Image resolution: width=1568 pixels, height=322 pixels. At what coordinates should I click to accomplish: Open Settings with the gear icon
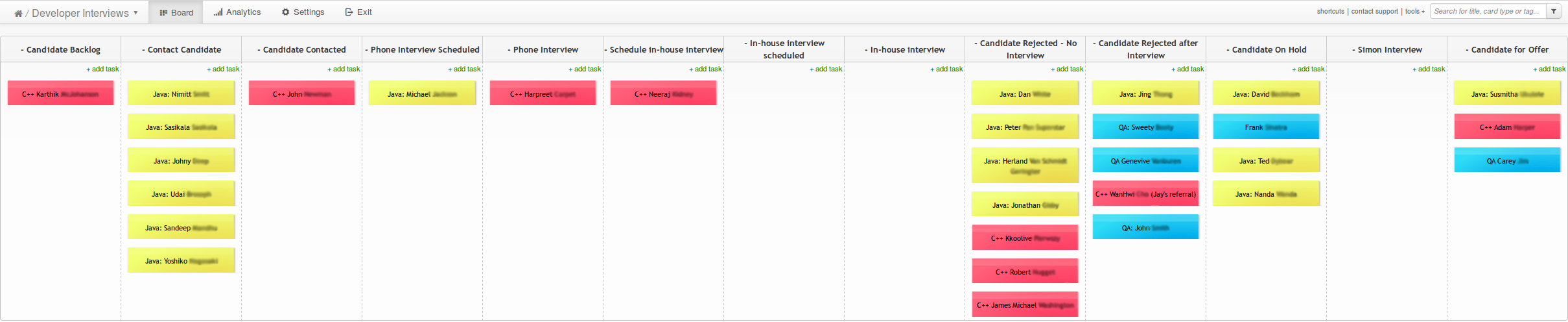[285, 12]
